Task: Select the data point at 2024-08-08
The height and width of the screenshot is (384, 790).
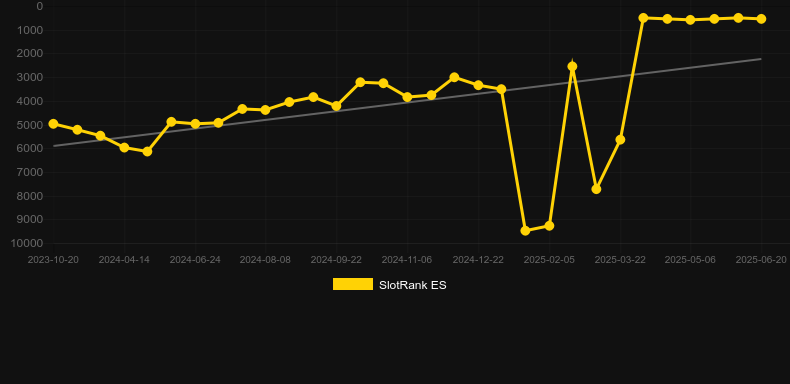Action: (x=266, y=110)
